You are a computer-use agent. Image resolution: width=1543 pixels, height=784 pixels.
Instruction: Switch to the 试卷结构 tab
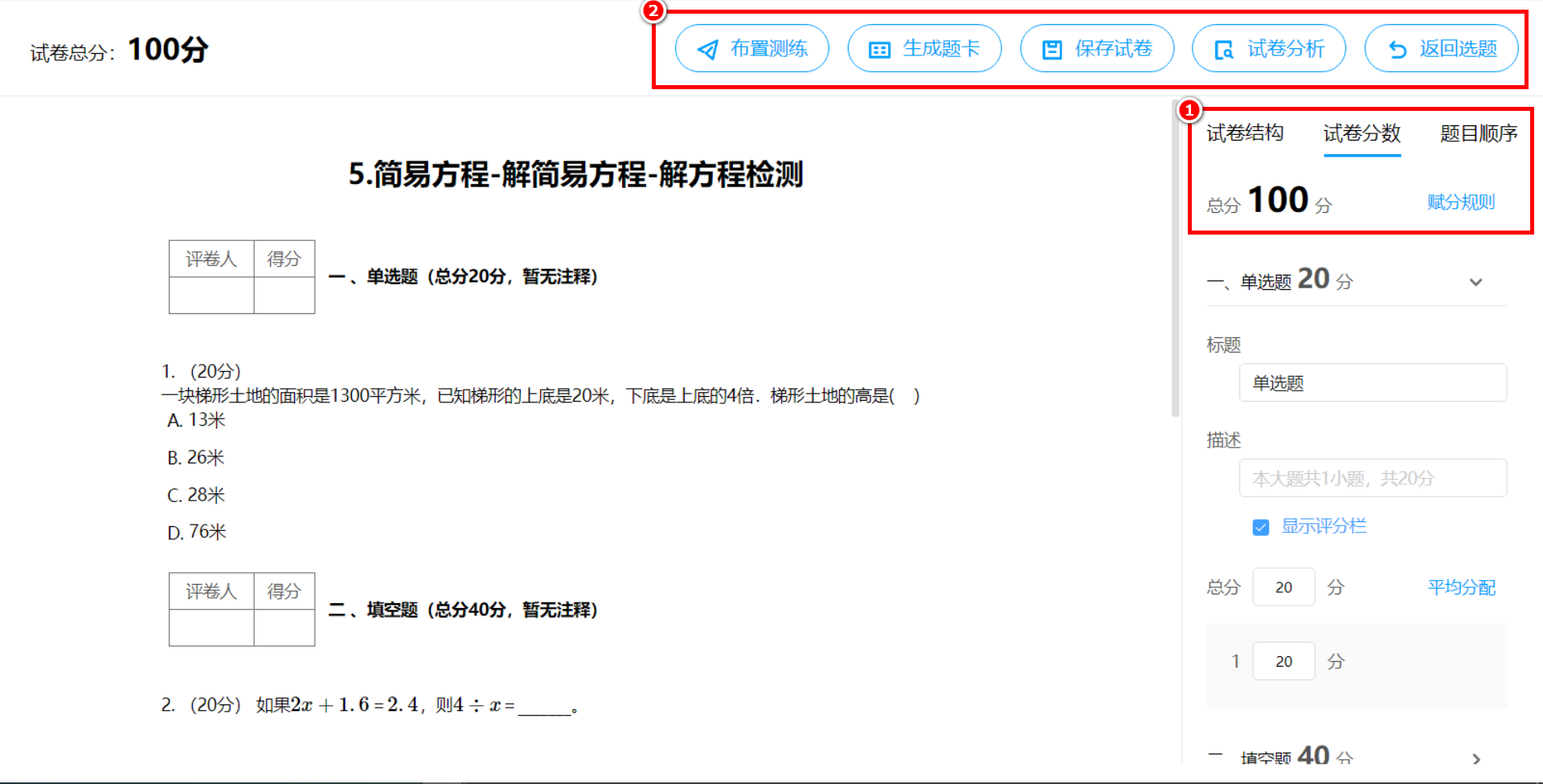1245,133
